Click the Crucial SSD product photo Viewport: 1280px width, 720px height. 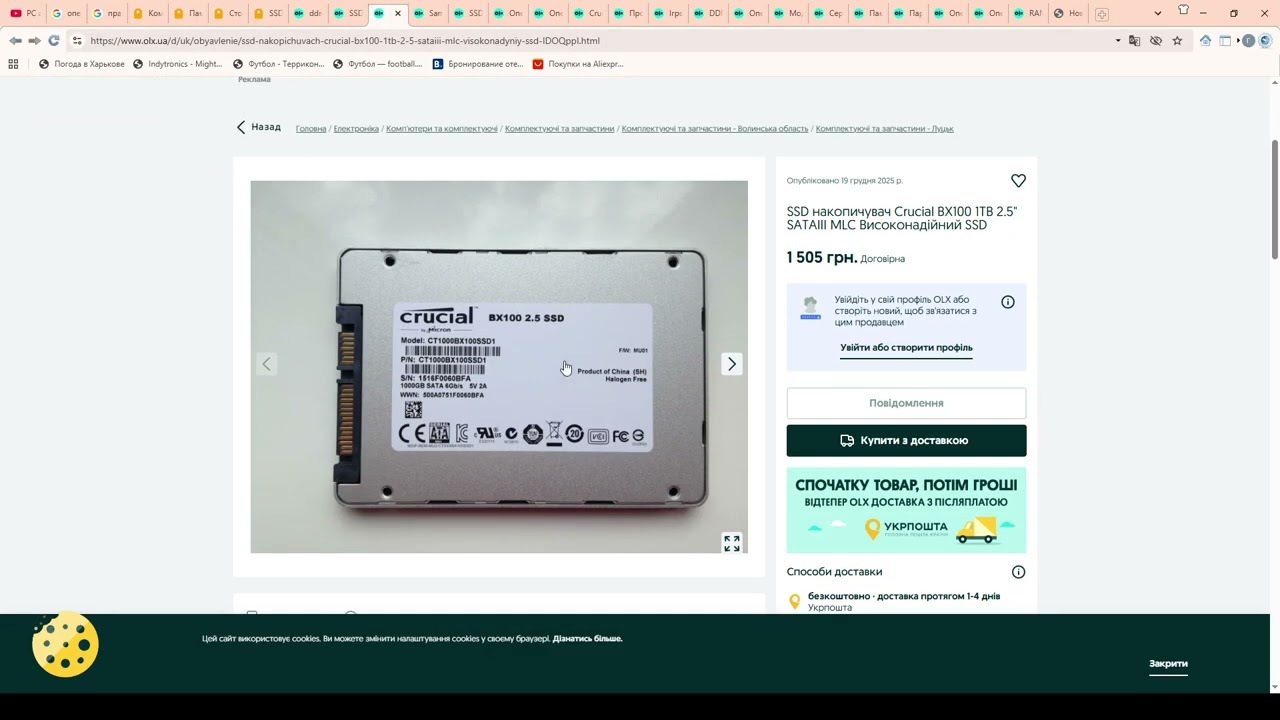pos(499,367)
